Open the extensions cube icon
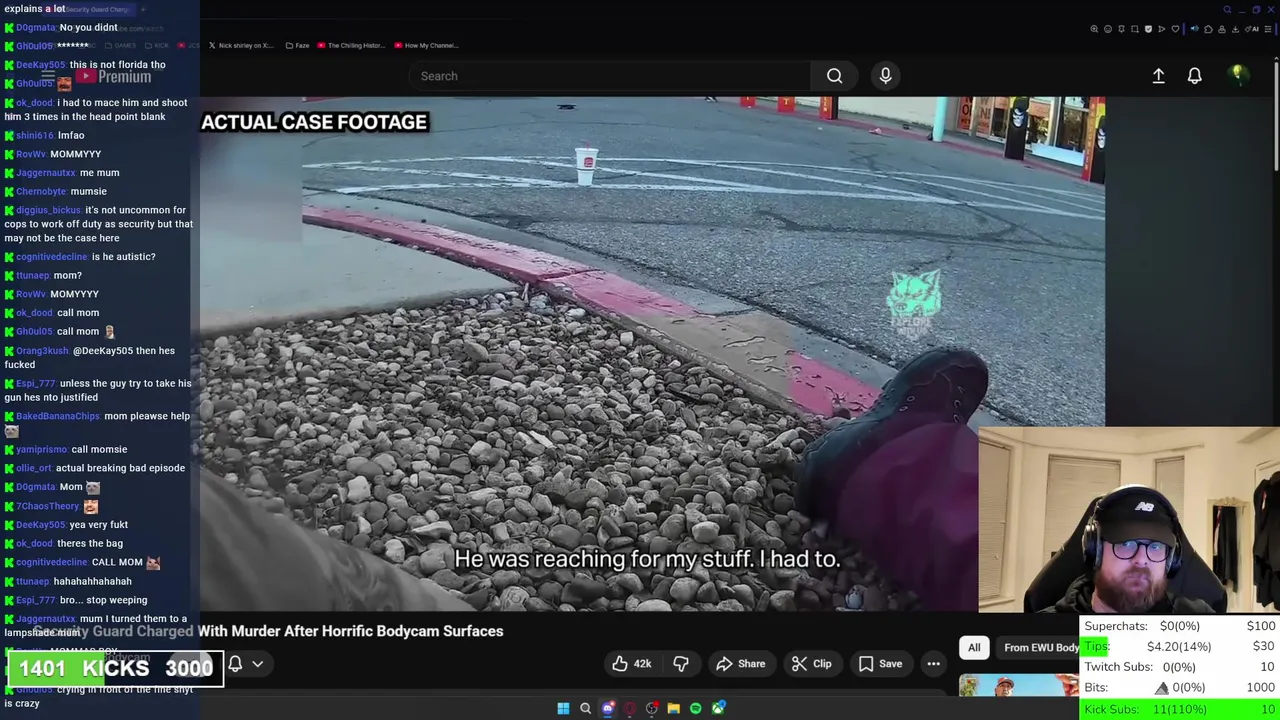Image resolution: width=1280 pixels, height=720 pixels. tap(1208, 29)
